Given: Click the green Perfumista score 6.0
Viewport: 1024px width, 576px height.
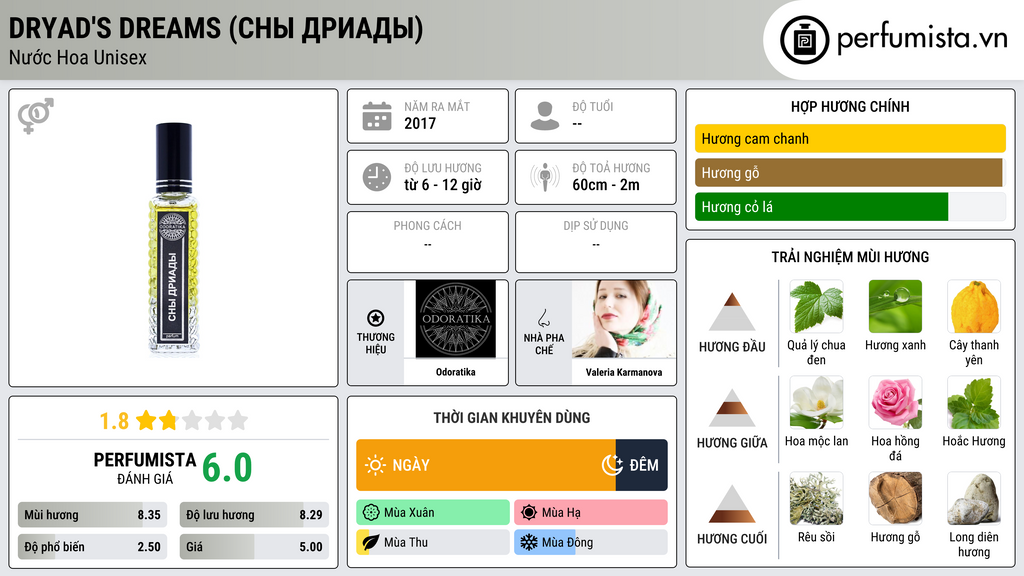Looking at the screenshot, I should point(227,468).
